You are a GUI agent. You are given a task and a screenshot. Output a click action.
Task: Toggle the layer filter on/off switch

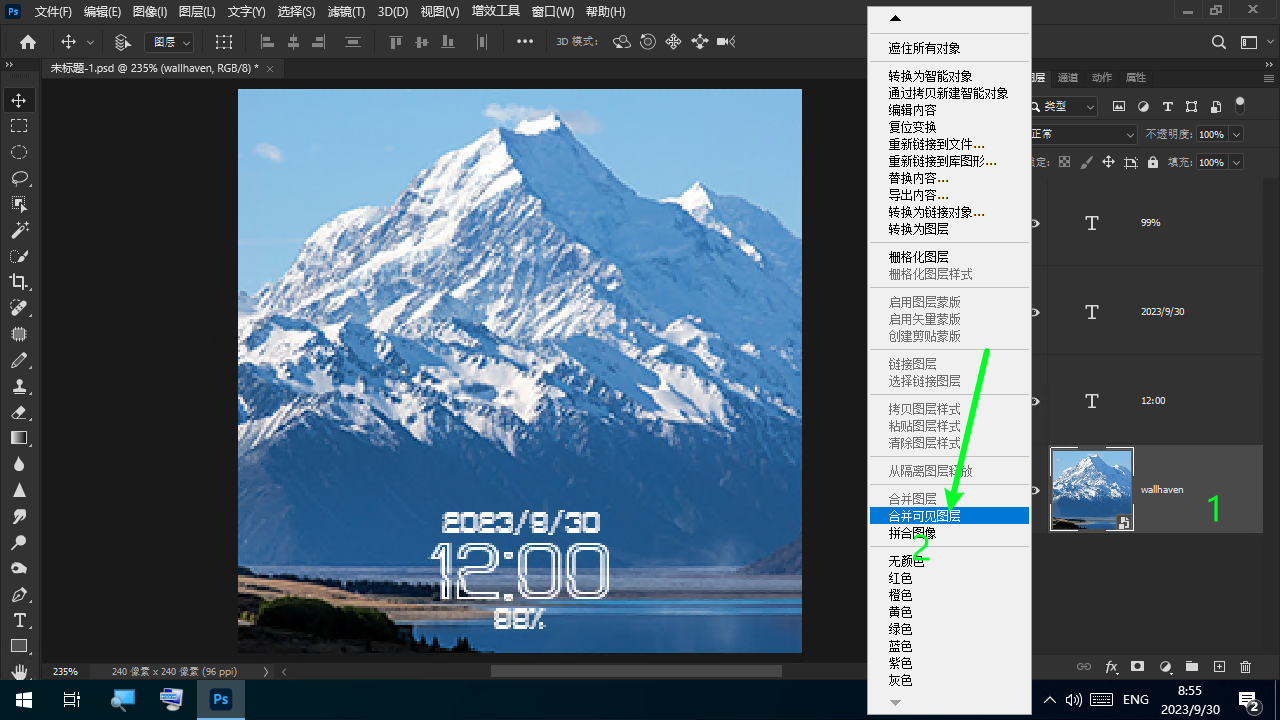tap(1240, 105)
